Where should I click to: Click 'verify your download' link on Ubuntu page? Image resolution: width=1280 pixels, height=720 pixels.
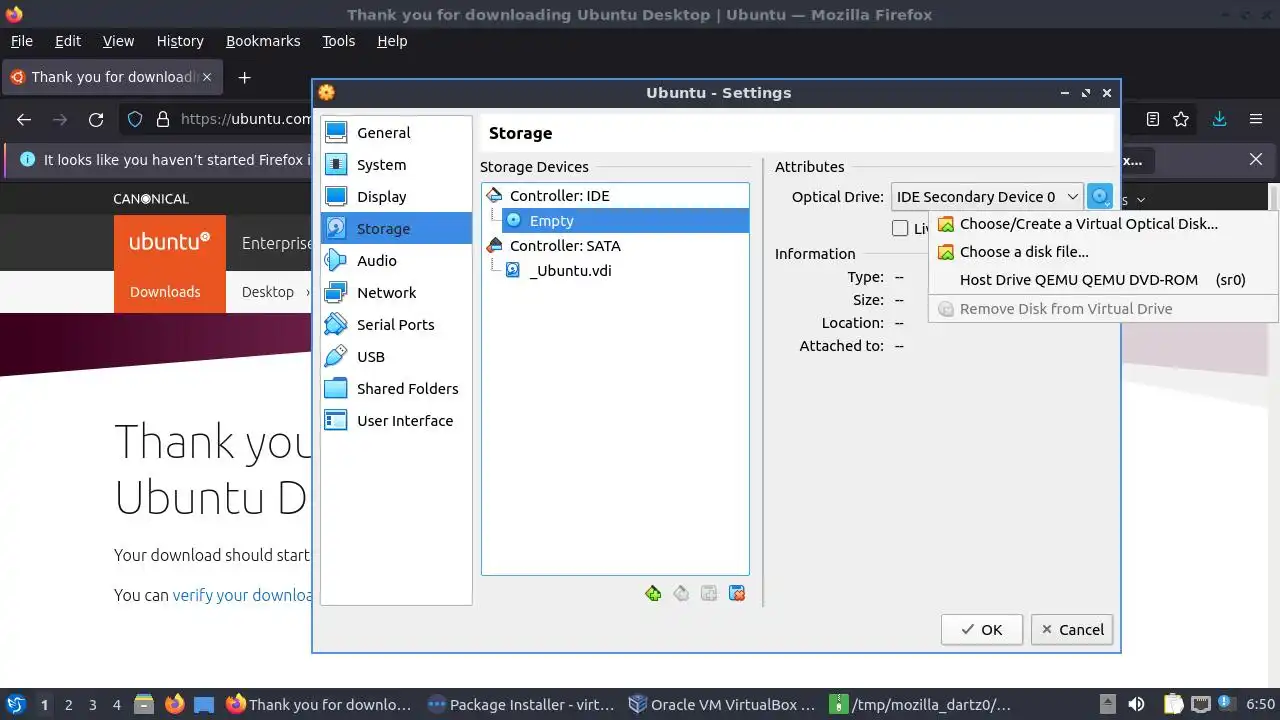point(243,595)
